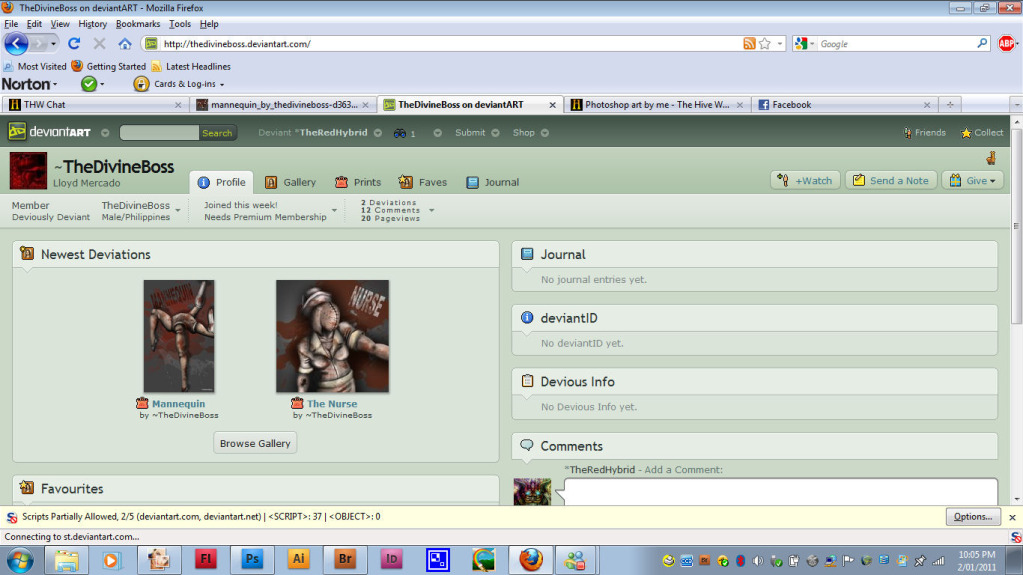Screen dimensions: 1023x575
Task: Launch Photoshop from the taskbar
Action: (x=252, y=559)
